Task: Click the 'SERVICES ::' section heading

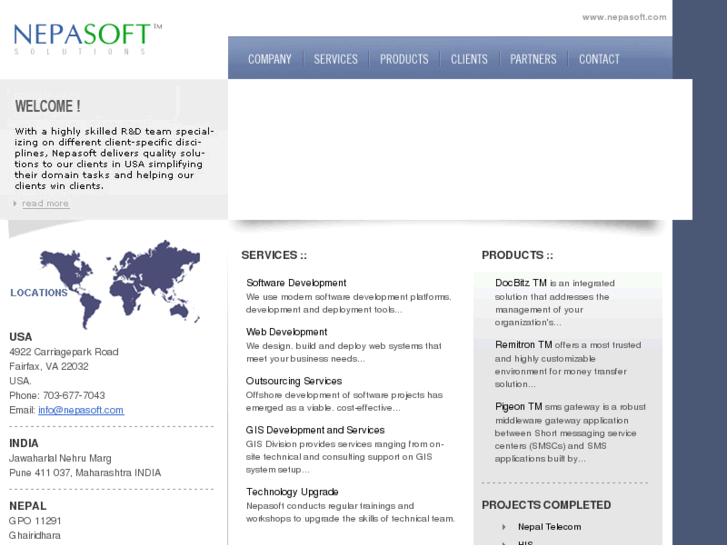Action: tap(274, 255)
